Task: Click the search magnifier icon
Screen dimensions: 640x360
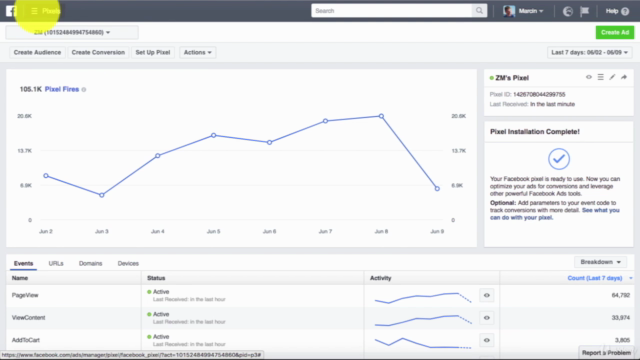Action: (479, 11)
